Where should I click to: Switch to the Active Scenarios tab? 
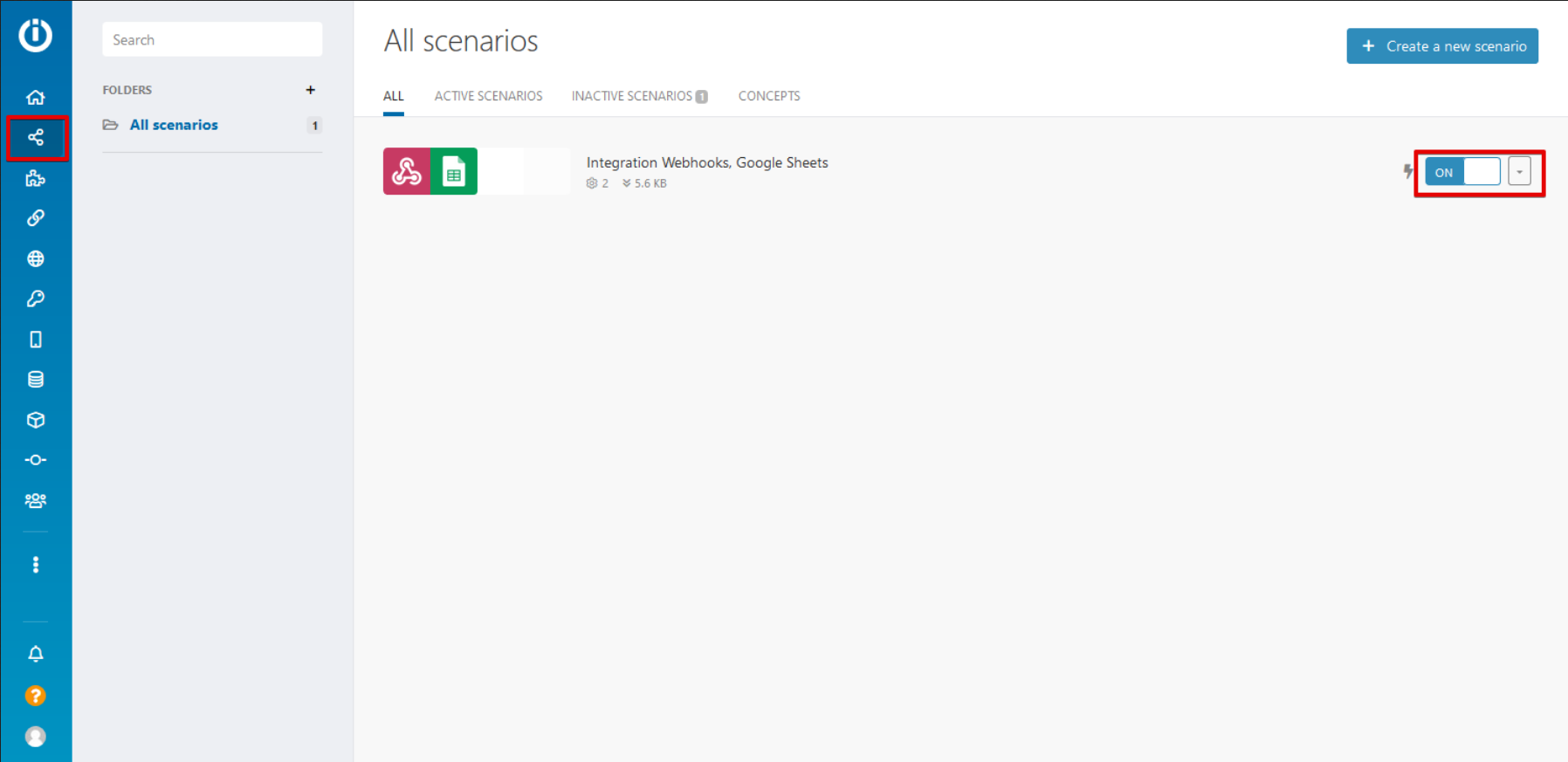pyautogui.click(x=488, y=96)
